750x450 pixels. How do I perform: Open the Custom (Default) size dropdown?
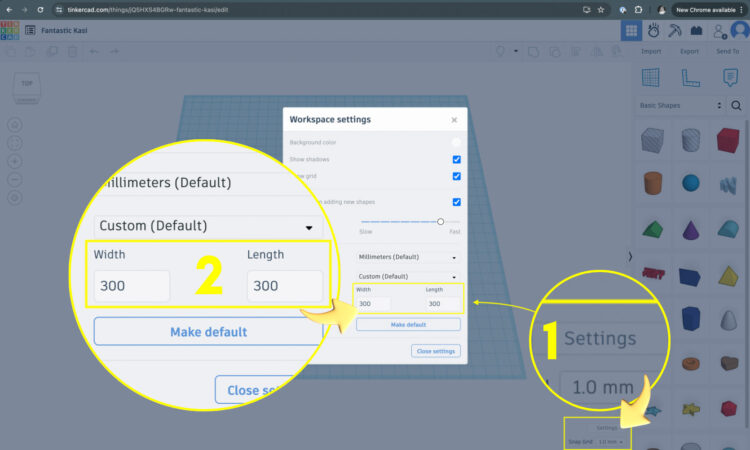(x=408, y=276)
